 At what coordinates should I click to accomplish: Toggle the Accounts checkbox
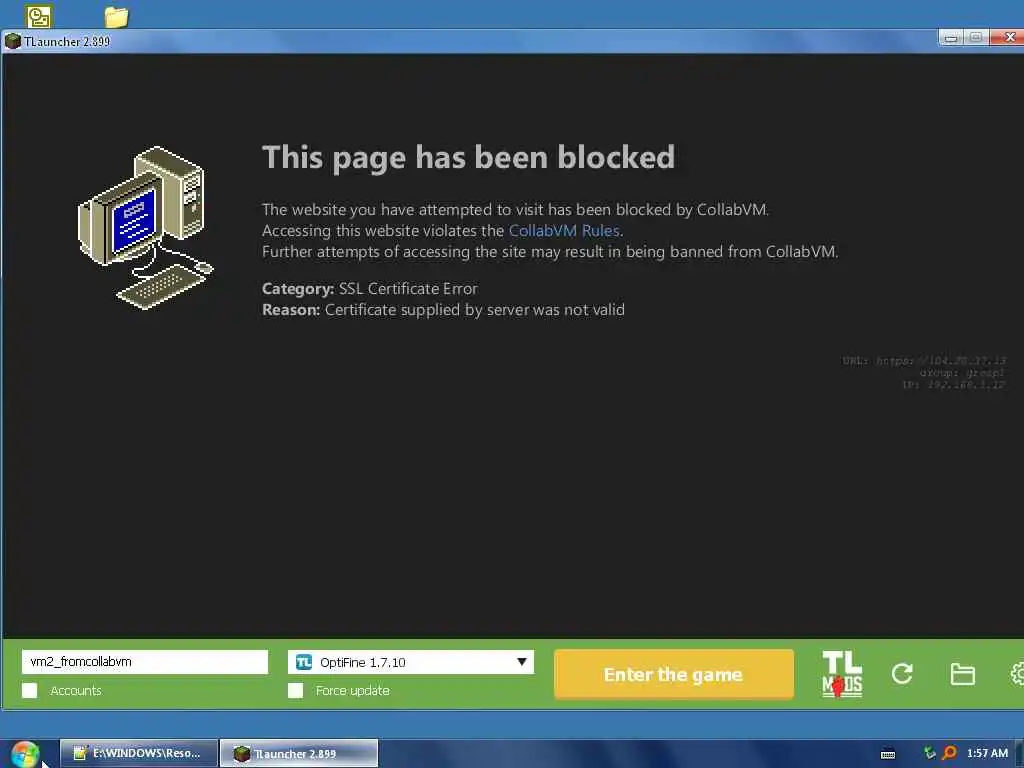[29, 690]
